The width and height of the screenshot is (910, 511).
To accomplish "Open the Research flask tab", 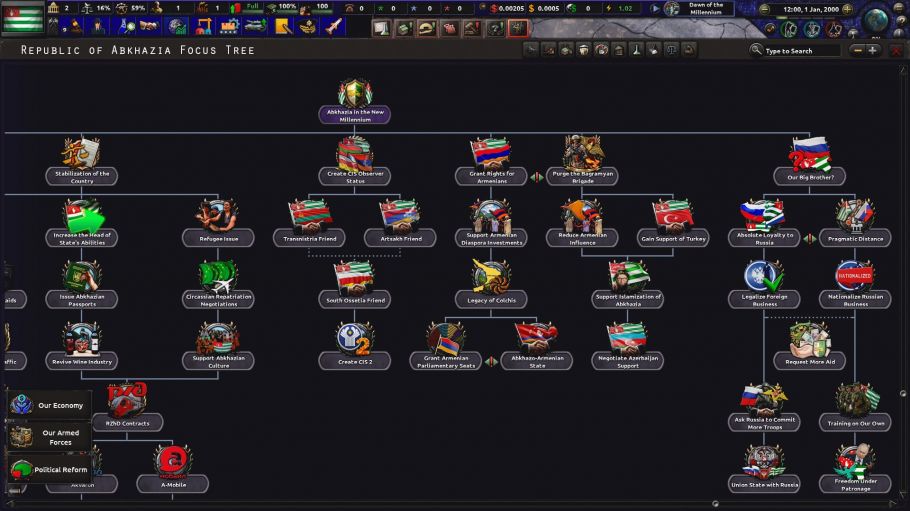I will (x=125, y=27).
